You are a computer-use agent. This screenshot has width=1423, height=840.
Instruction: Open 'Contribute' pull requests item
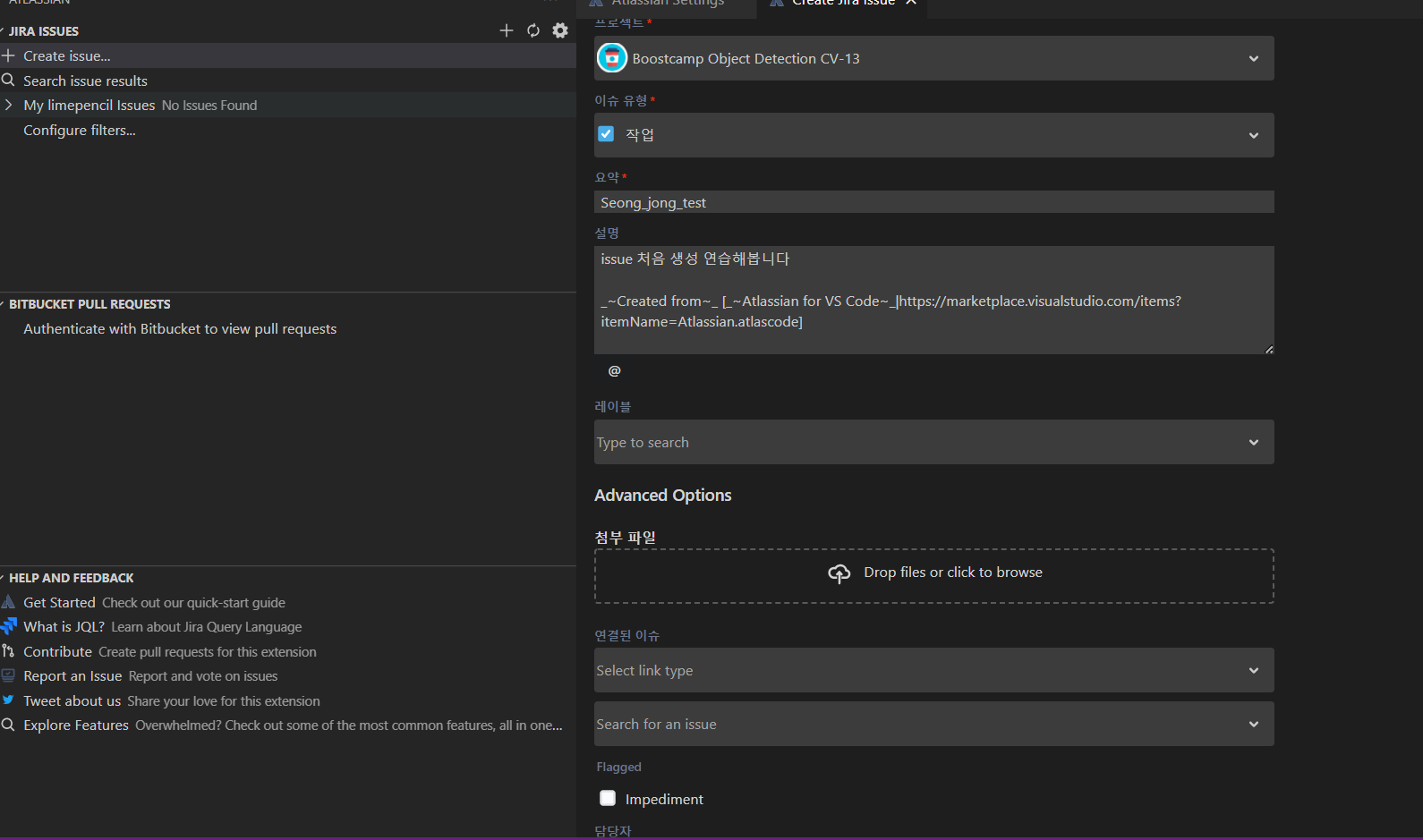288,651
